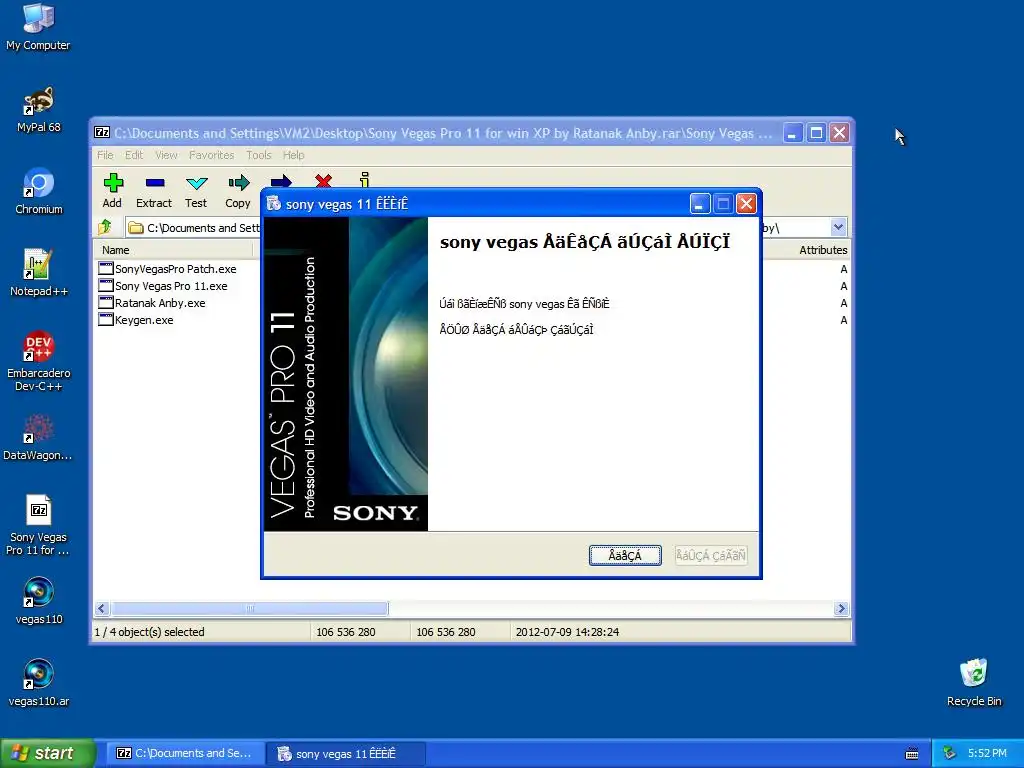This screenshot has height=768, width=1024.
Task: Select the Notepad++ desktop icon
Action: pyautogui.click(x=39, y=274)
